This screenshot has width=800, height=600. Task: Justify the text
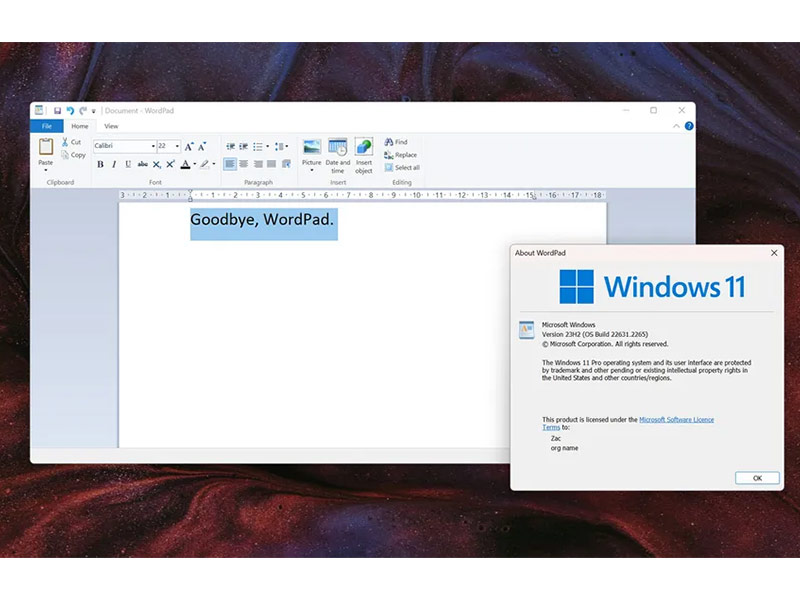271,164
